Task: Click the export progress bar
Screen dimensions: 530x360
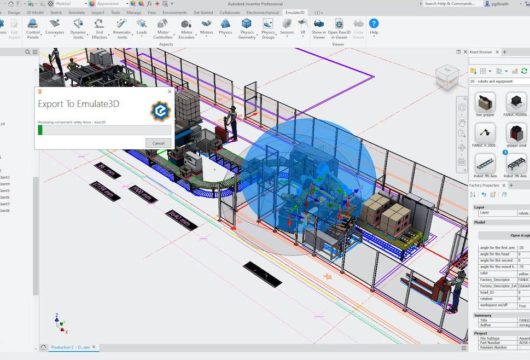Action: tap(104, 130)
